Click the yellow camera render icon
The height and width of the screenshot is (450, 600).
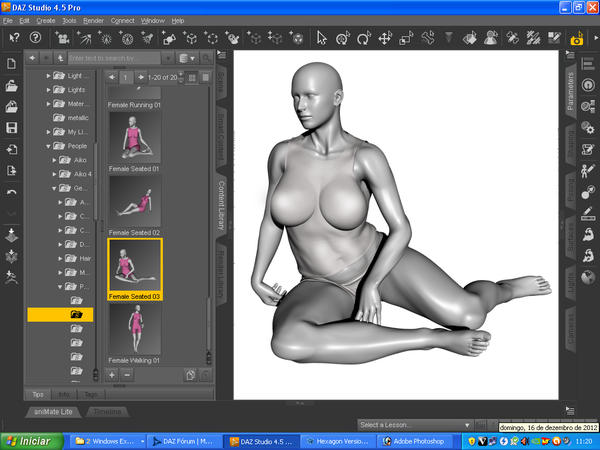(576, 39)
